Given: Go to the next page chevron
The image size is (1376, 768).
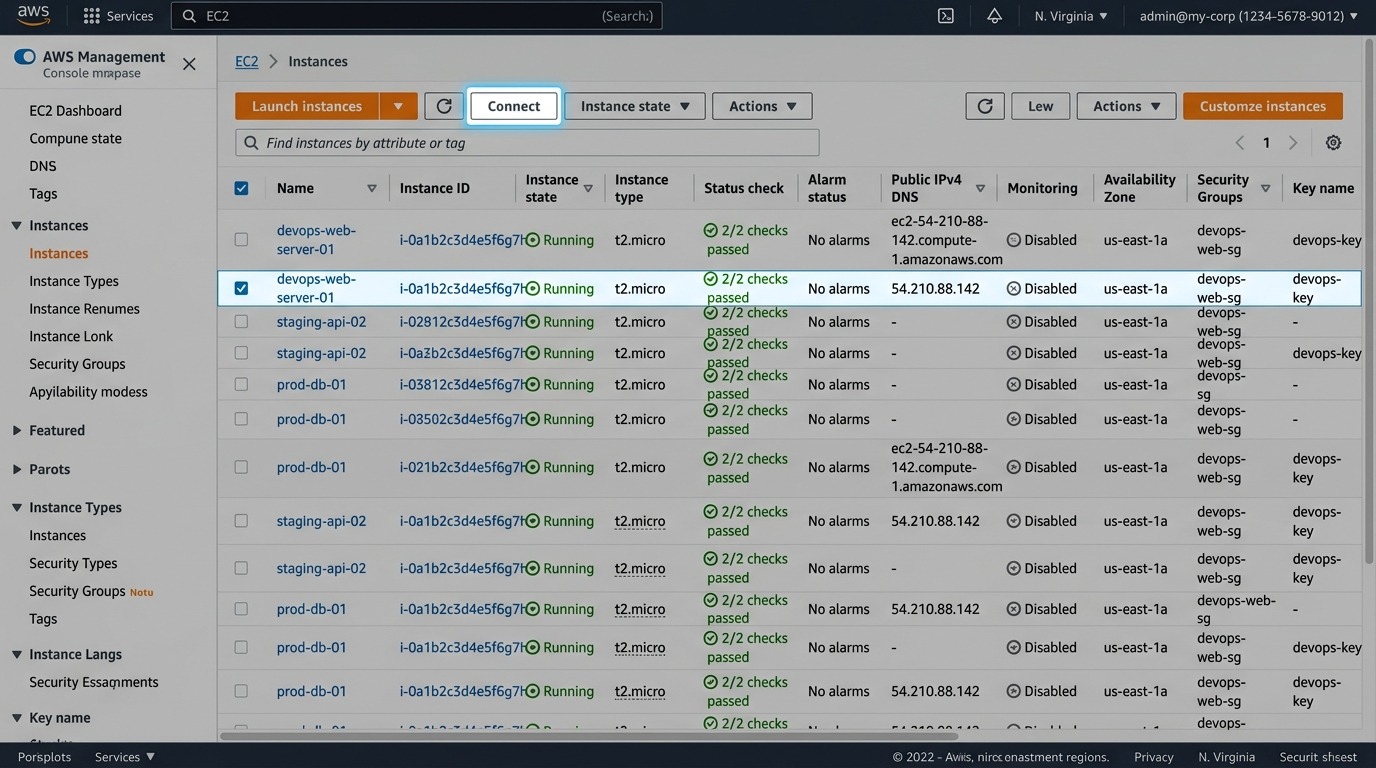Looking at the screenshot, I should [1293, 143].
